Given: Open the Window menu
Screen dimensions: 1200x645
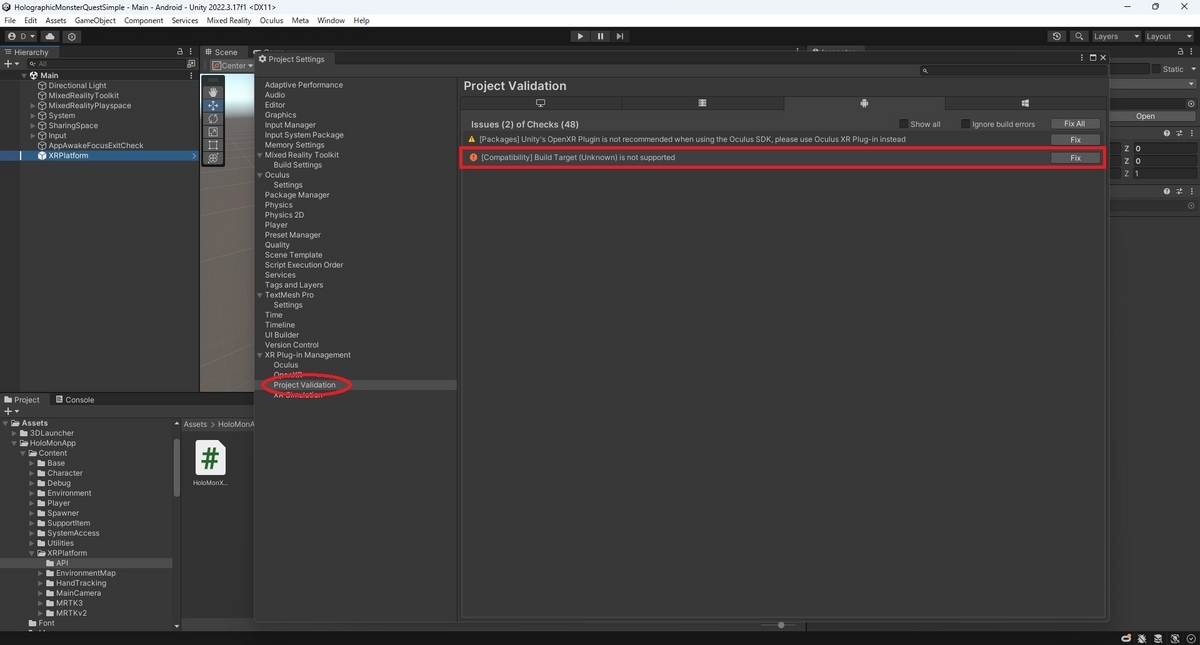Looking at the screenshot, I should [x=331, y=20].
